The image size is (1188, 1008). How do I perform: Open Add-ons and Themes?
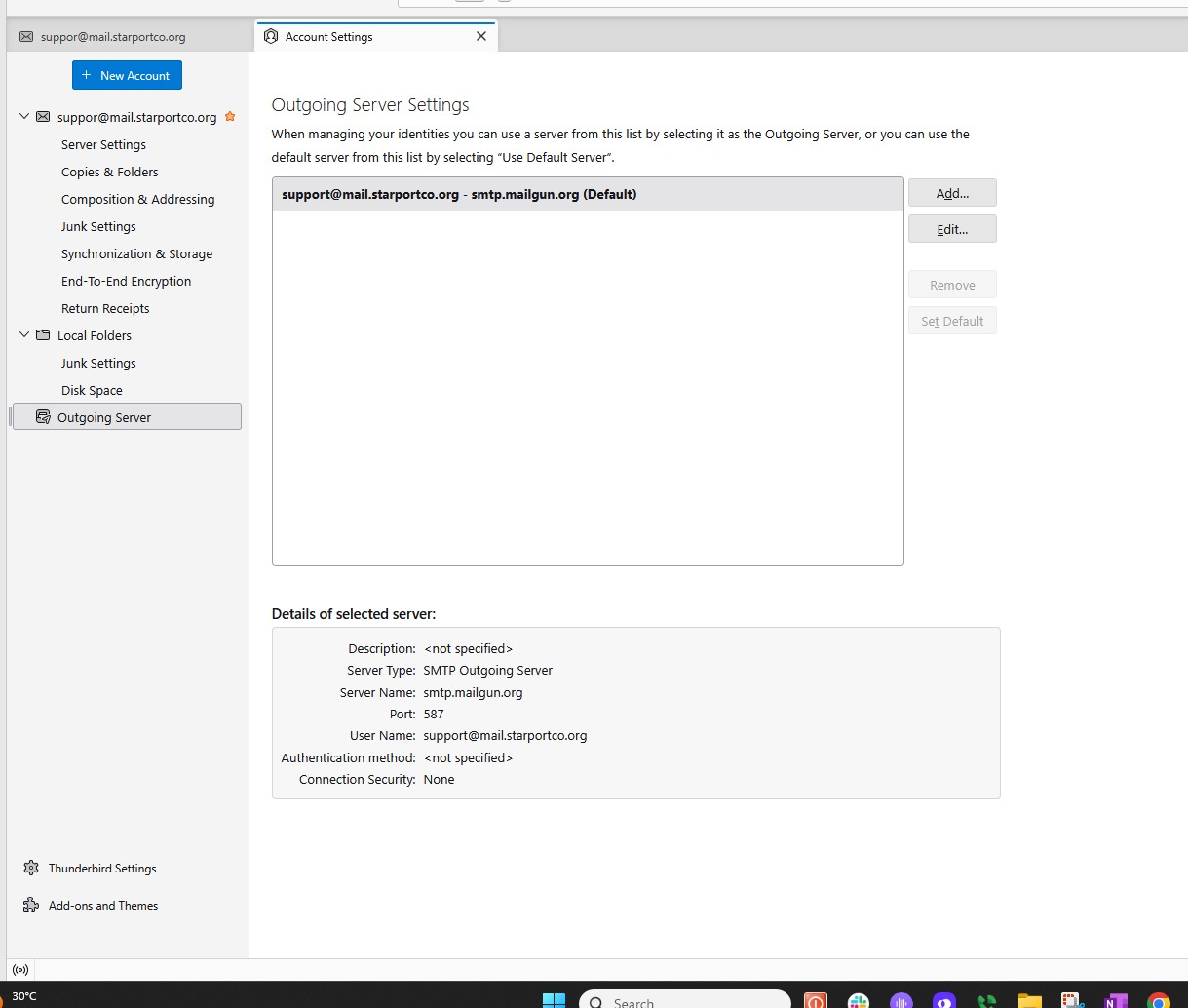[x=103, y=905]
